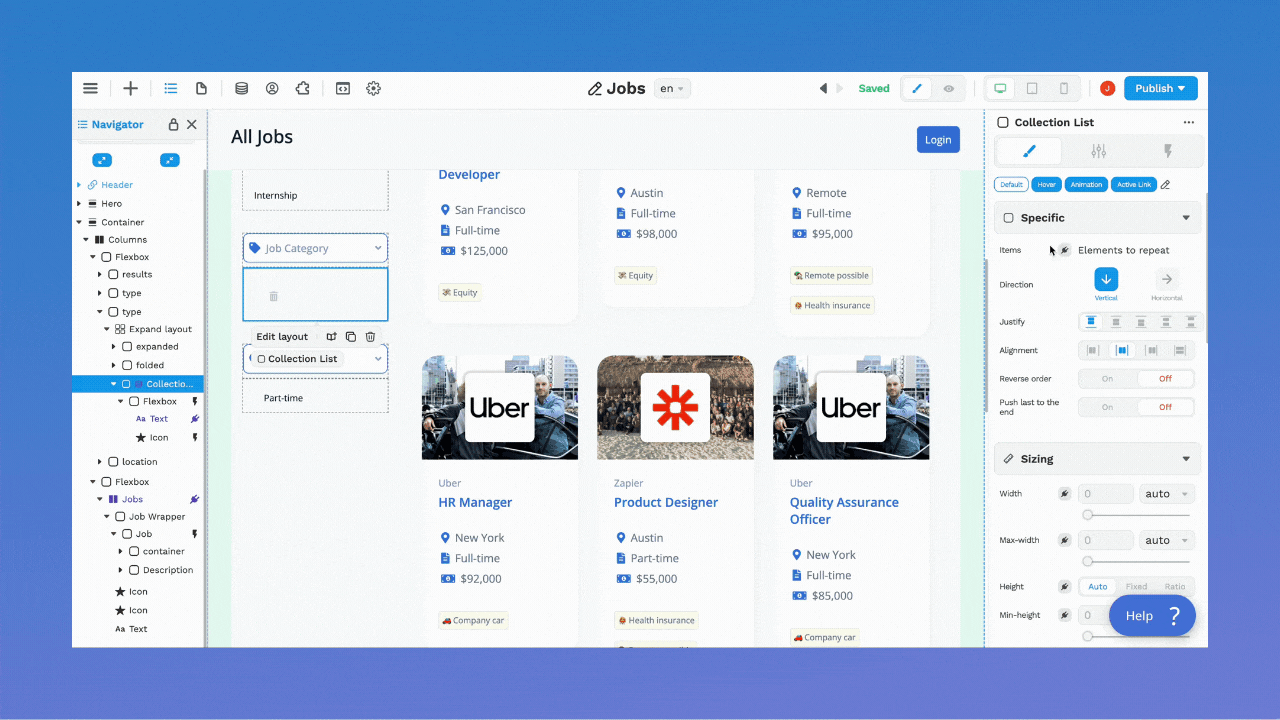Viewport: 1280px width, 720px height.
Task: Open the code editor window icon
Action: [x=342, y=88]
